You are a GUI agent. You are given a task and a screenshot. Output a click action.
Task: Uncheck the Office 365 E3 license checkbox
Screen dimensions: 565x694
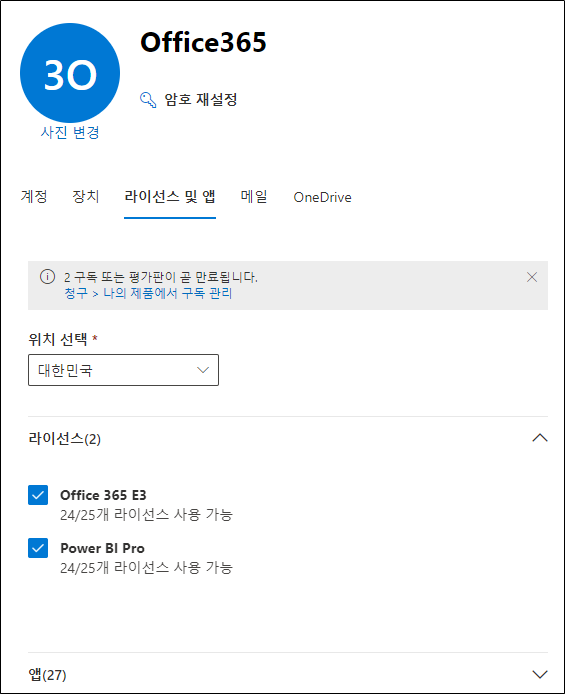(x=38, y=495)
